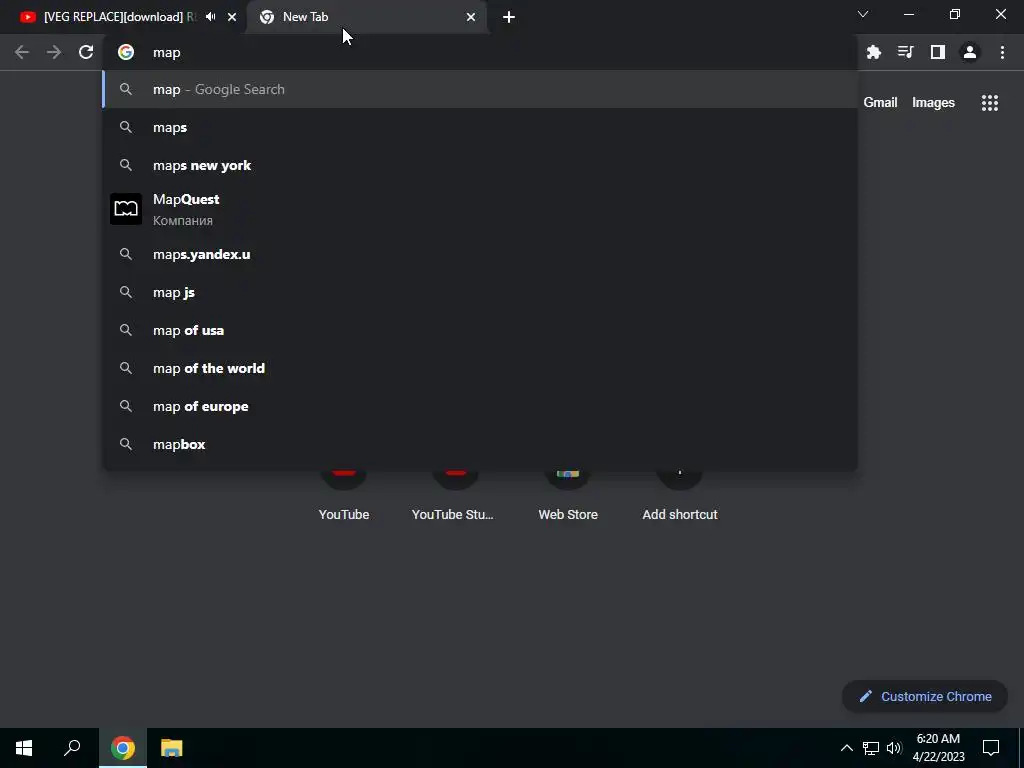The image size is (1024, 768).
Task: Close the YouTube VEG REPLACE tab
Action: tap(232, 17)
